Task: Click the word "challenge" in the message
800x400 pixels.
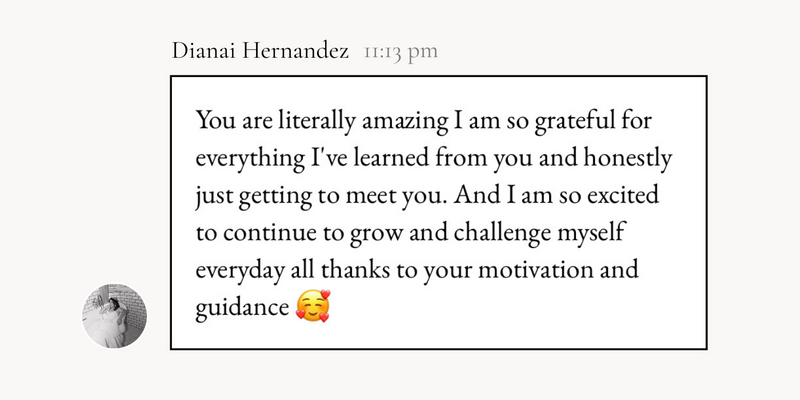Action: (x=503, y=234)
